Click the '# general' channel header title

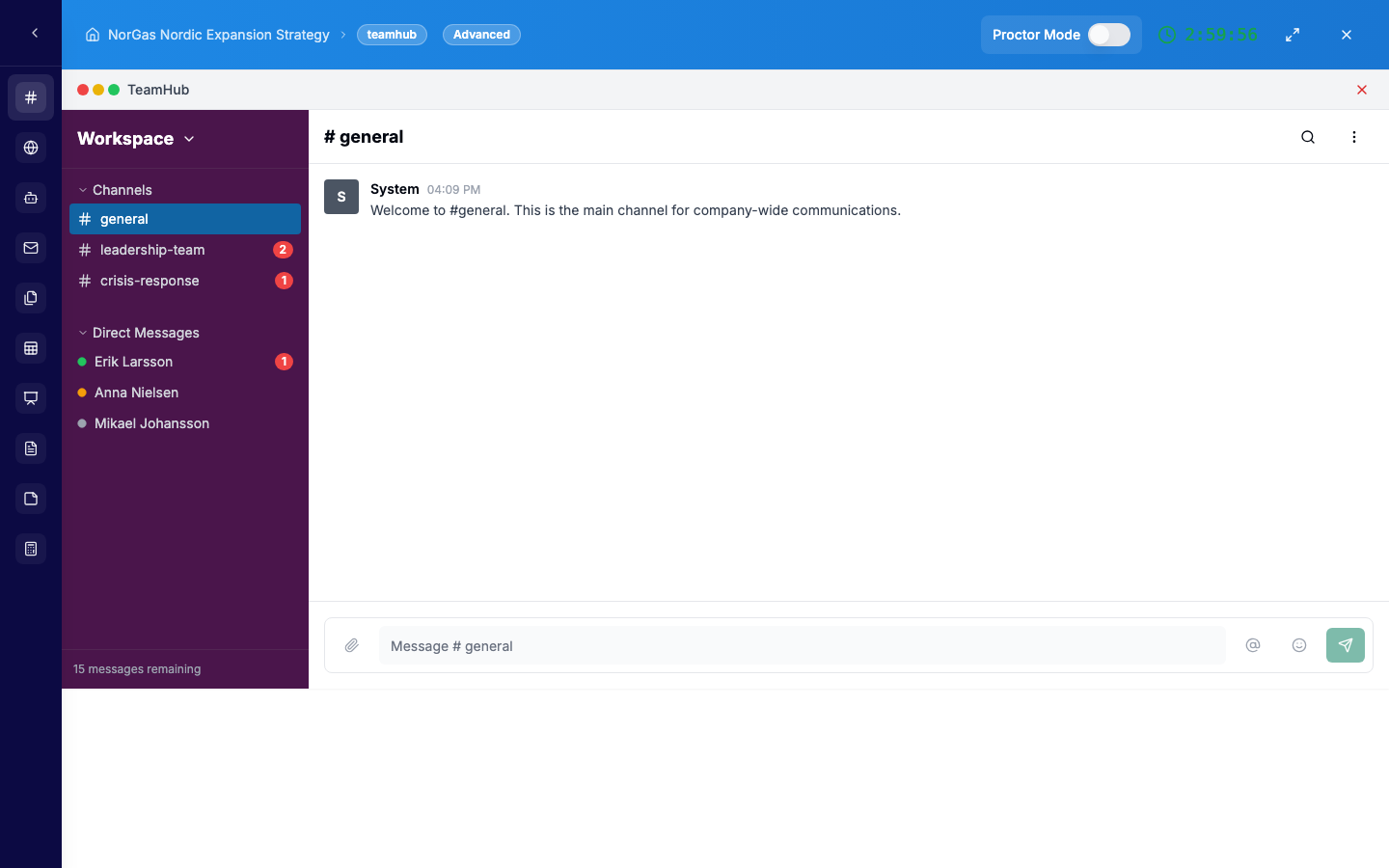pyautogui.click(x=364, y=137)
